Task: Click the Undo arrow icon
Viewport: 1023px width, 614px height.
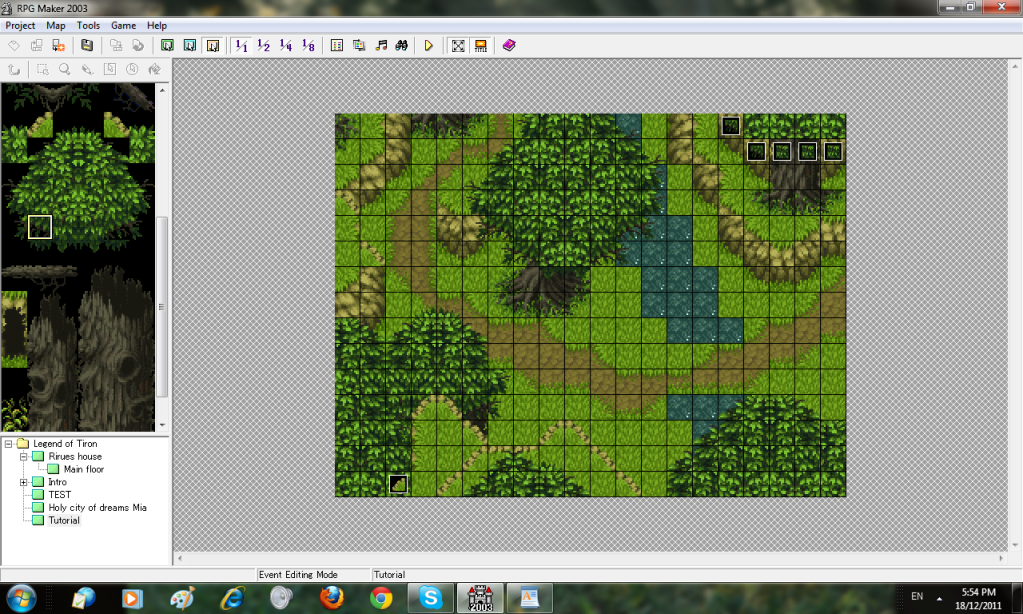Action: pos(14,69)
